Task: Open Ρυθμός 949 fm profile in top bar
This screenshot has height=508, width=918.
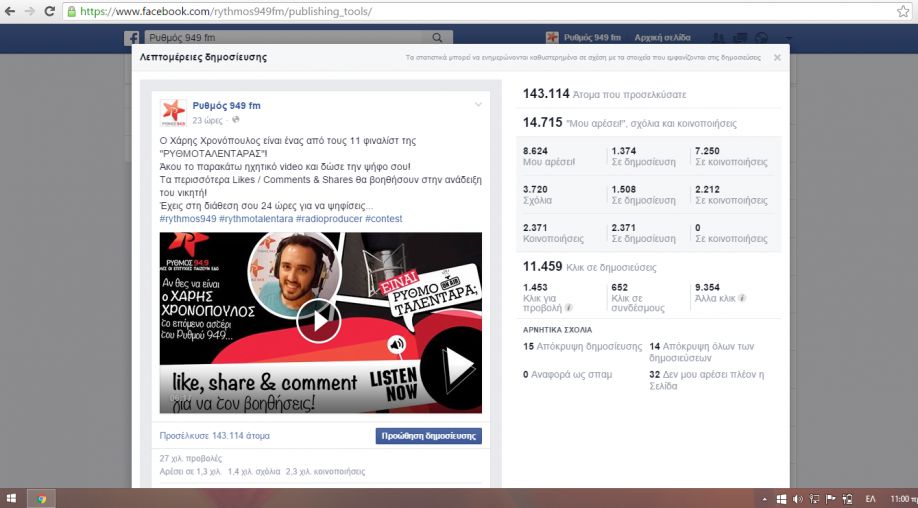Action: pos(583,37)
